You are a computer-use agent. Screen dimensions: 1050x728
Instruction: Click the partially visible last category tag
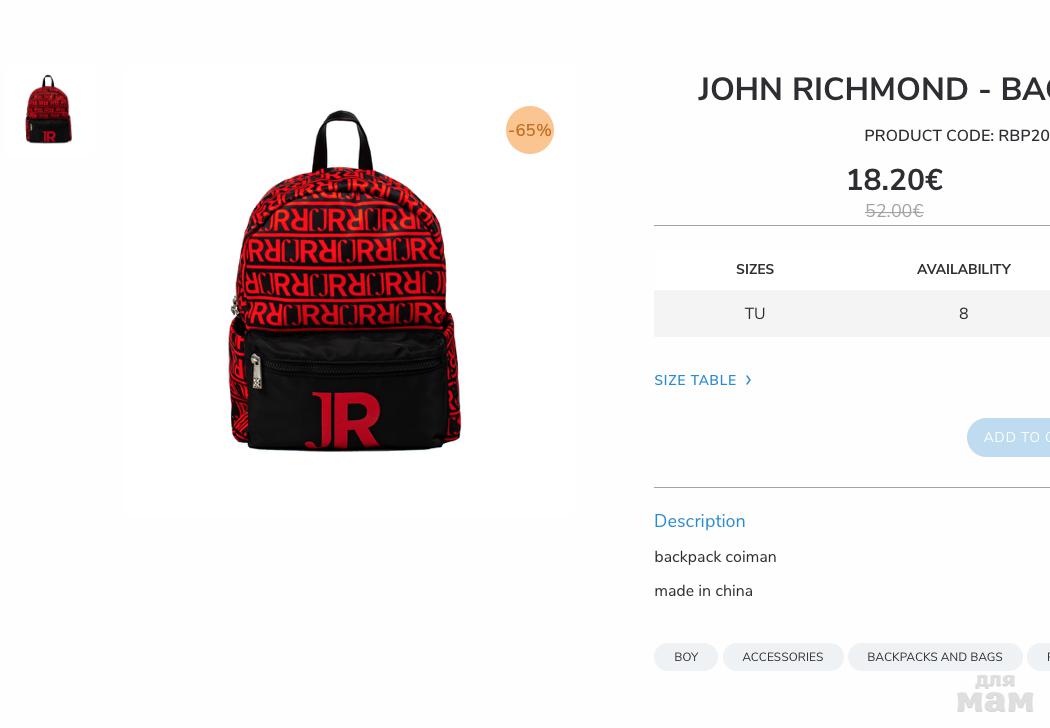pyautogui.click(x=1039, y=657)
